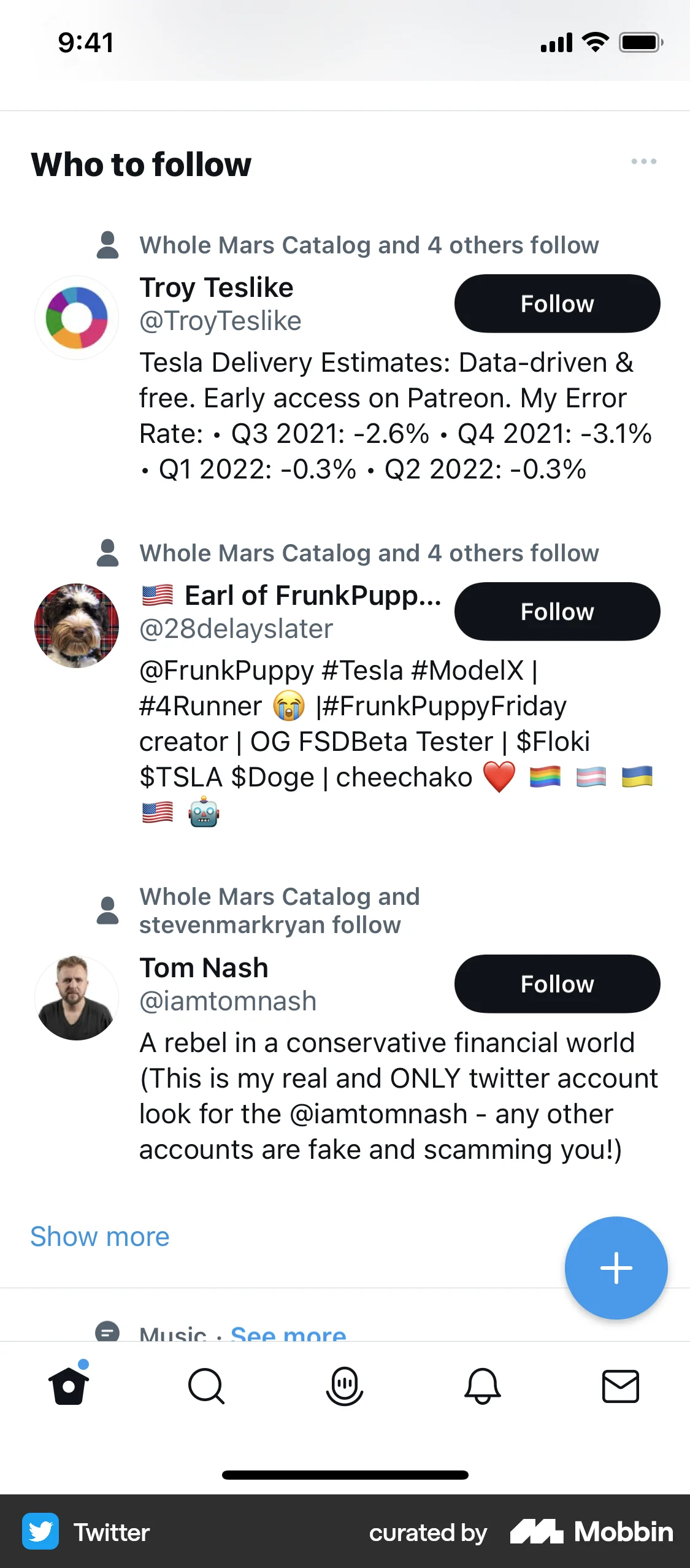
Task: Open the Search tab magnifier icon
Action: click(x=206, y=1386)
